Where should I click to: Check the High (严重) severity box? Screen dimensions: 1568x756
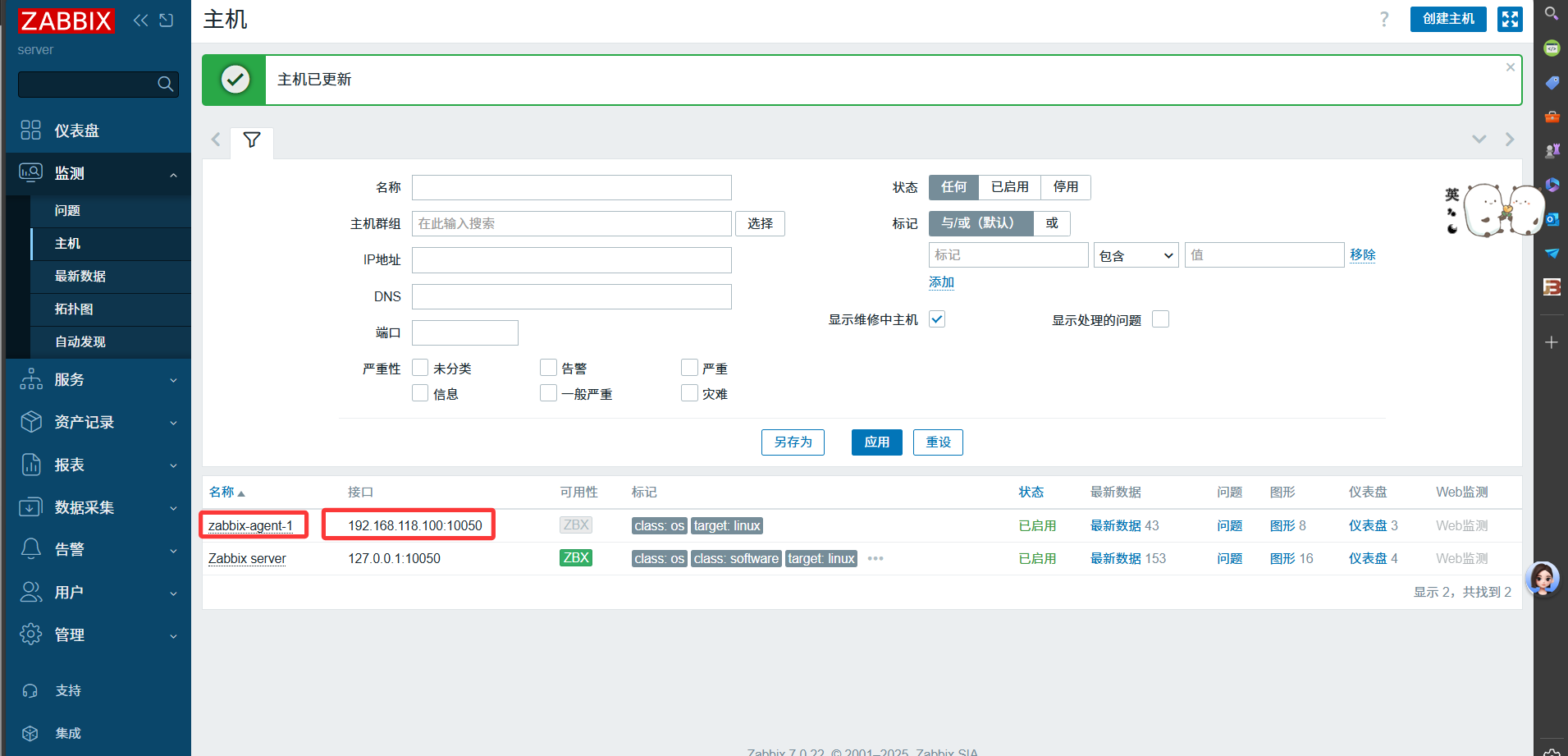pyautogui.click(x=689, y=368)
